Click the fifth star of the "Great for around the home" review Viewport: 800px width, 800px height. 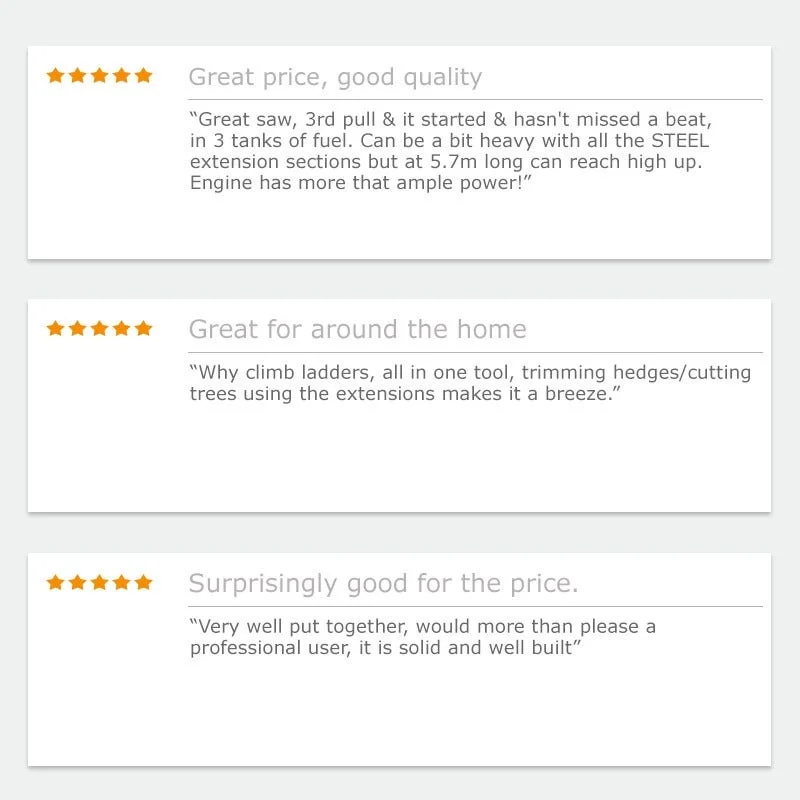point(143,328)
